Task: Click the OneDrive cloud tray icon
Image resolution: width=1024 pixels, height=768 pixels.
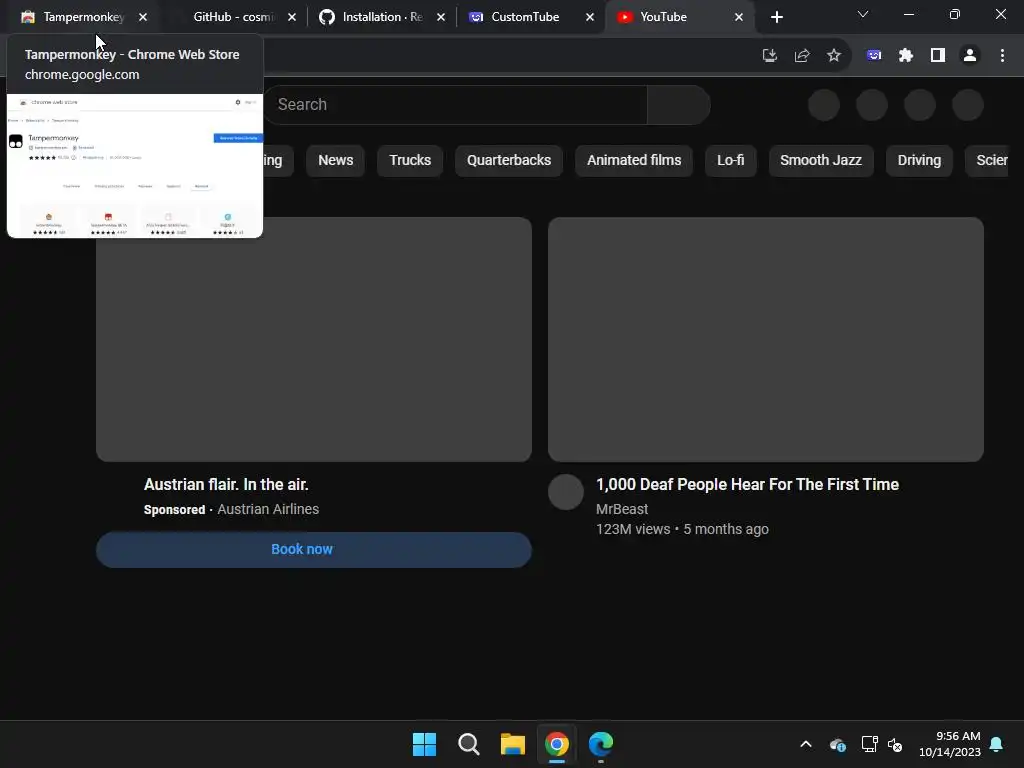Action: (x=838, y=744)
